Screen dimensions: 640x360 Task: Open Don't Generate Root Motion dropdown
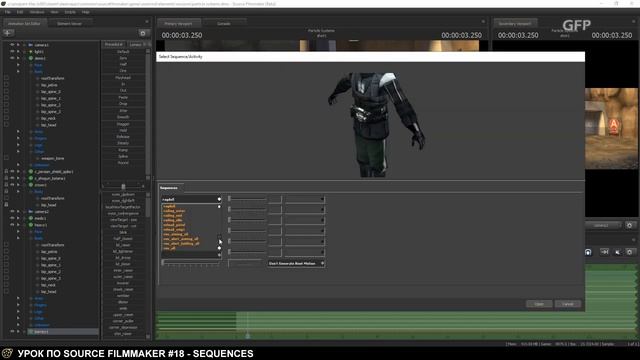(x=296, y=264)
